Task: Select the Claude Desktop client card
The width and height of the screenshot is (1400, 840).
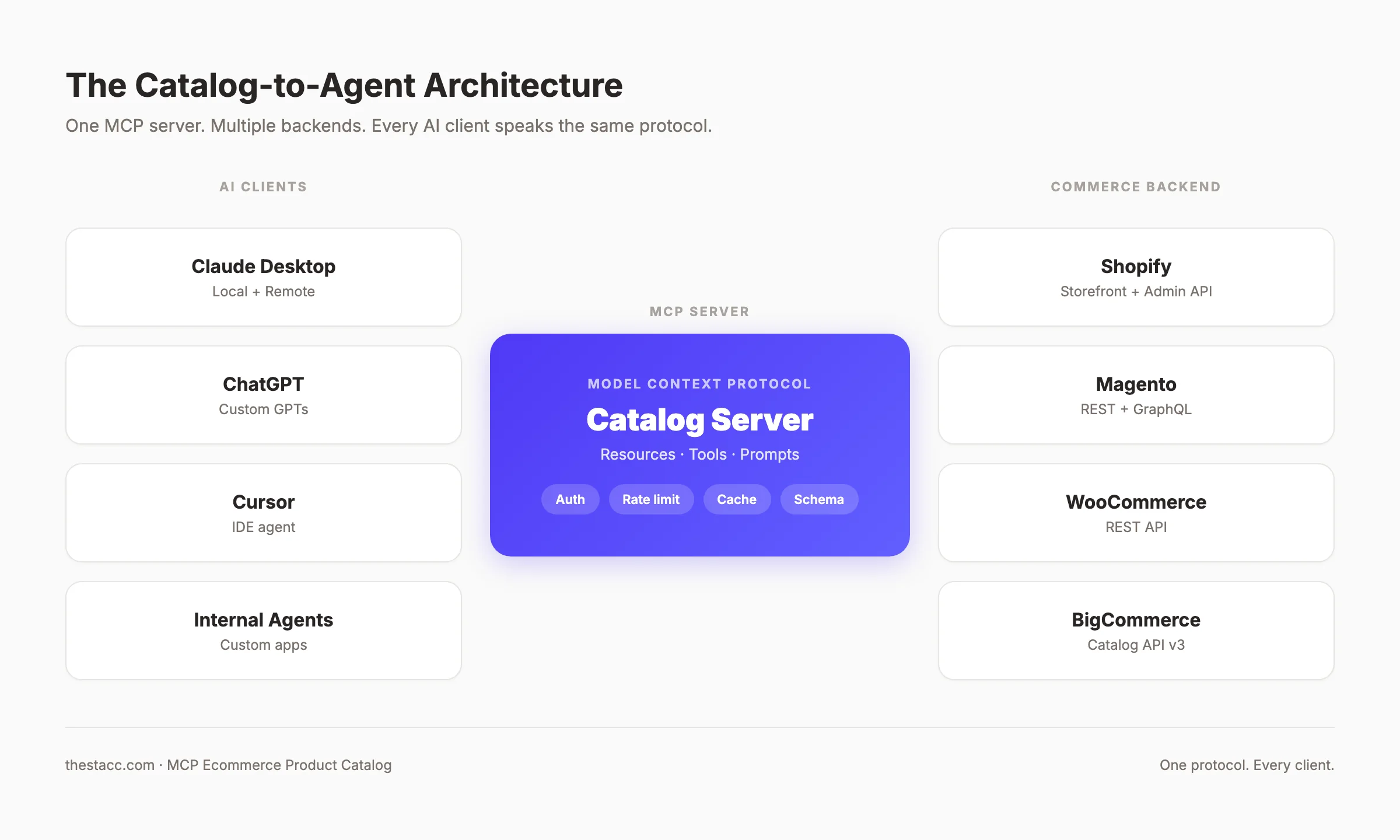Action: 264,277
